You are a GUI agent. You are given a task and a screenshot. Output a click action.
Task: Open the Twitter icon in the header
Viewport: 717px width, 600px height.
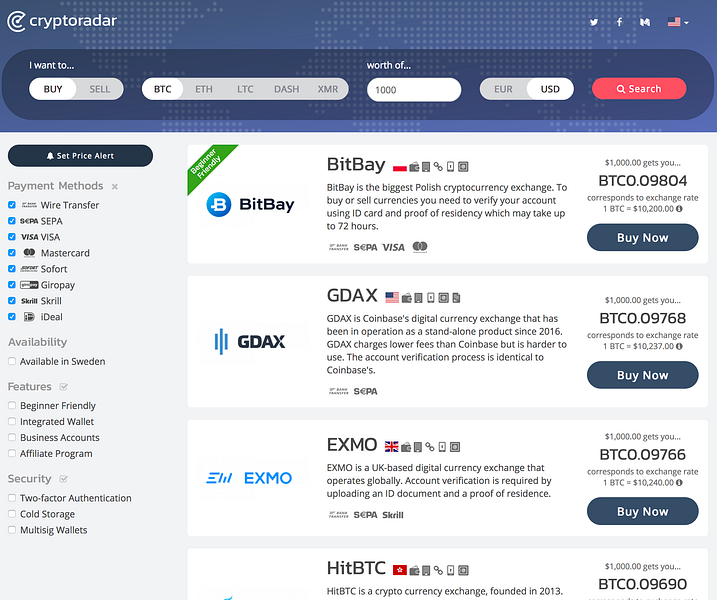coord(594,22)
